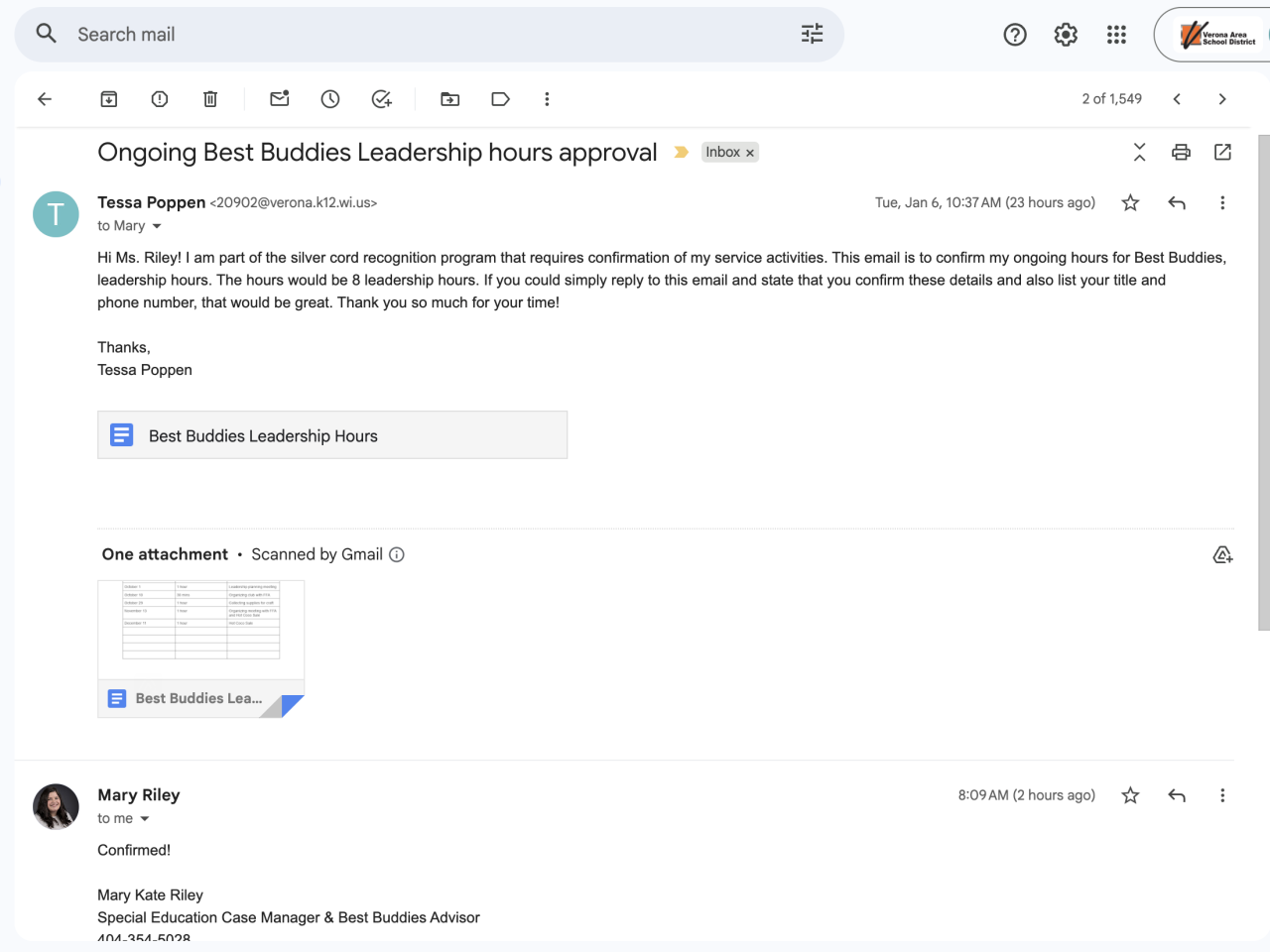Click the 'One attachment' label
The image size is (1270, 952).
tap(165, 554)
